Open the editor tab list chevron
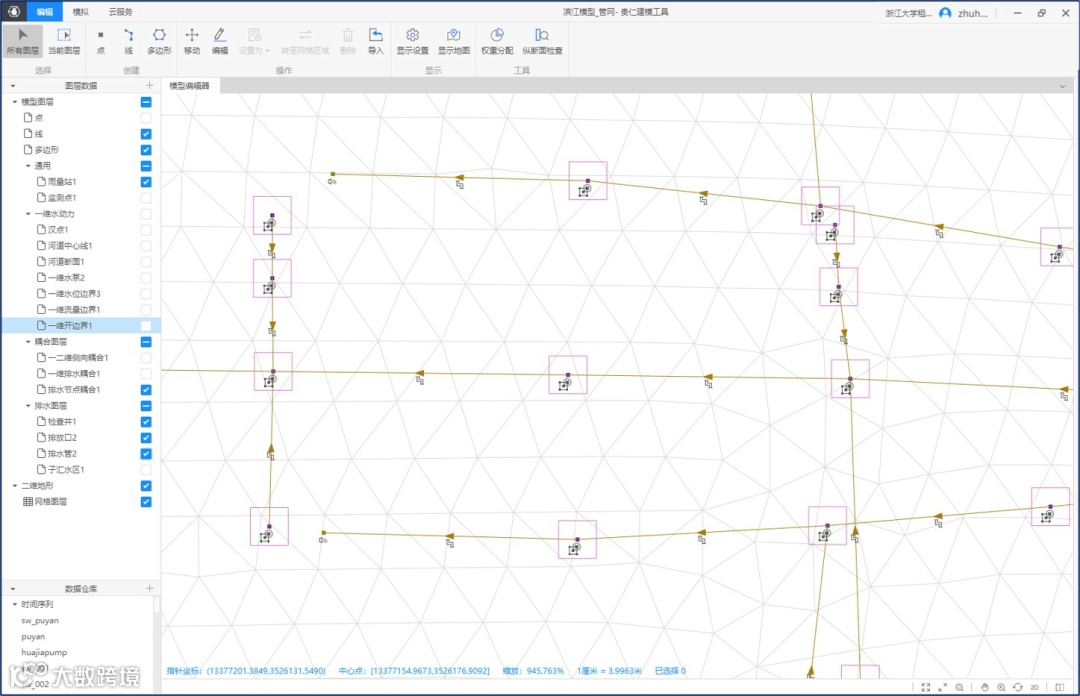1080x696 pixels. (x=1062, y=86)
